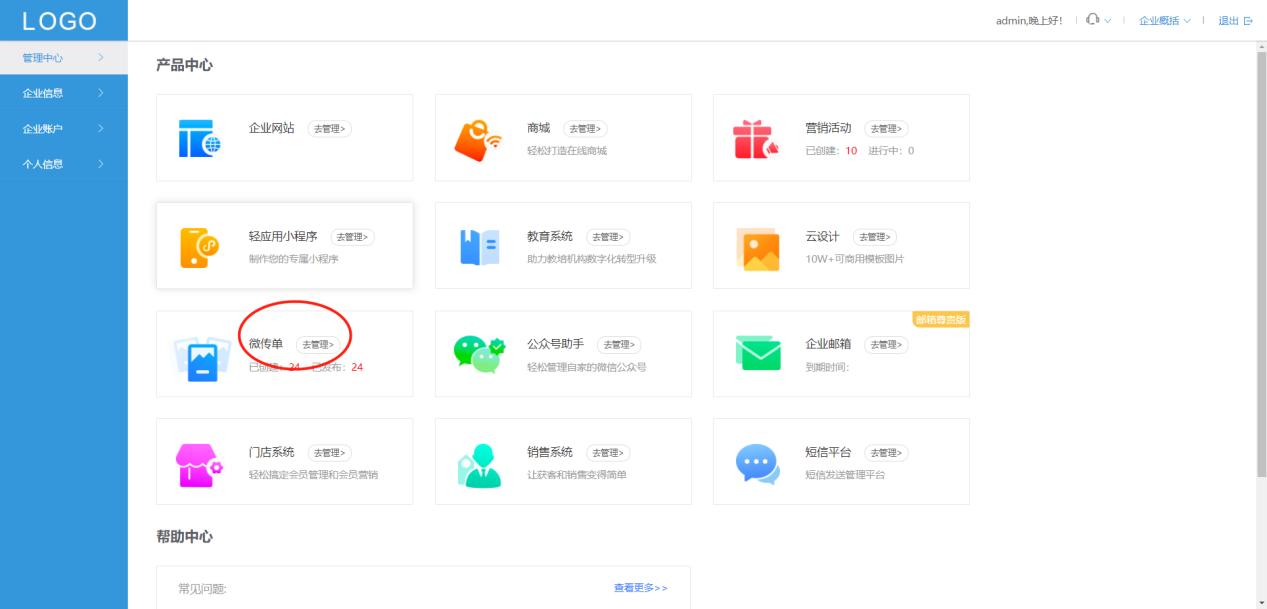The image size is (1267, 609).
Task: Select 个人信息 in the sidebar
Action: tap(45, 163)
